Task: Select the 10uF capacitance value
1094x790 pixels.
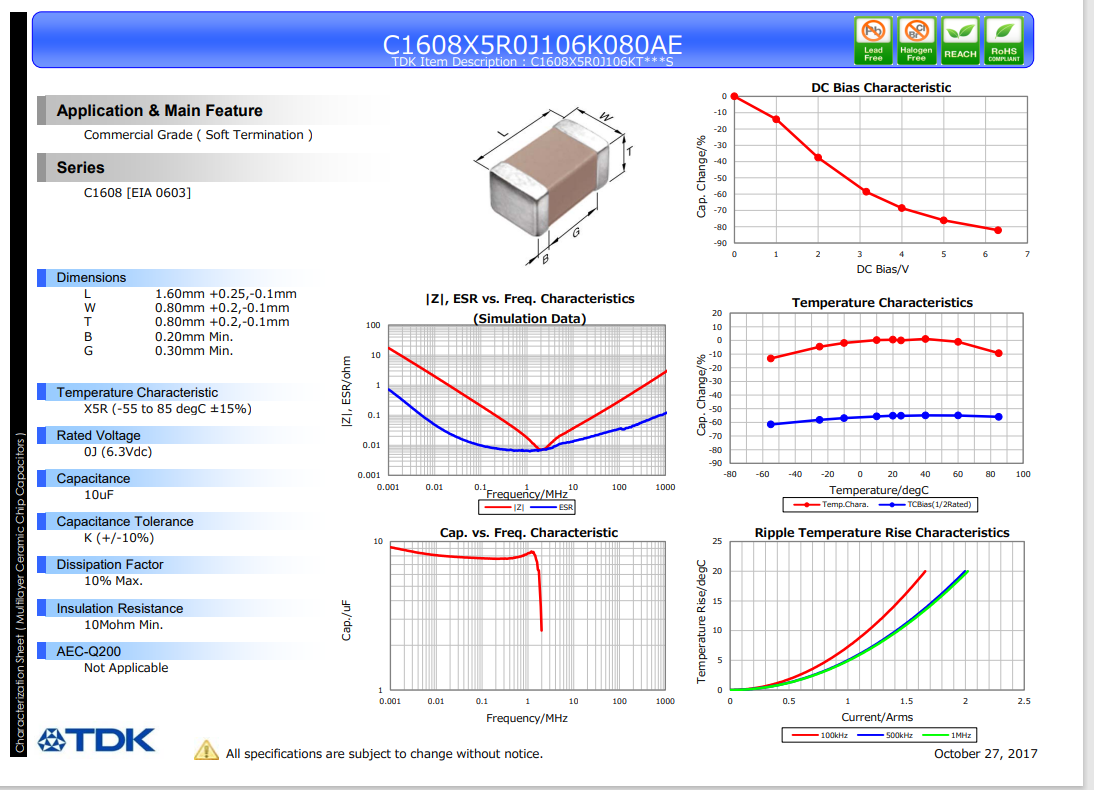Action: [98, 495]
